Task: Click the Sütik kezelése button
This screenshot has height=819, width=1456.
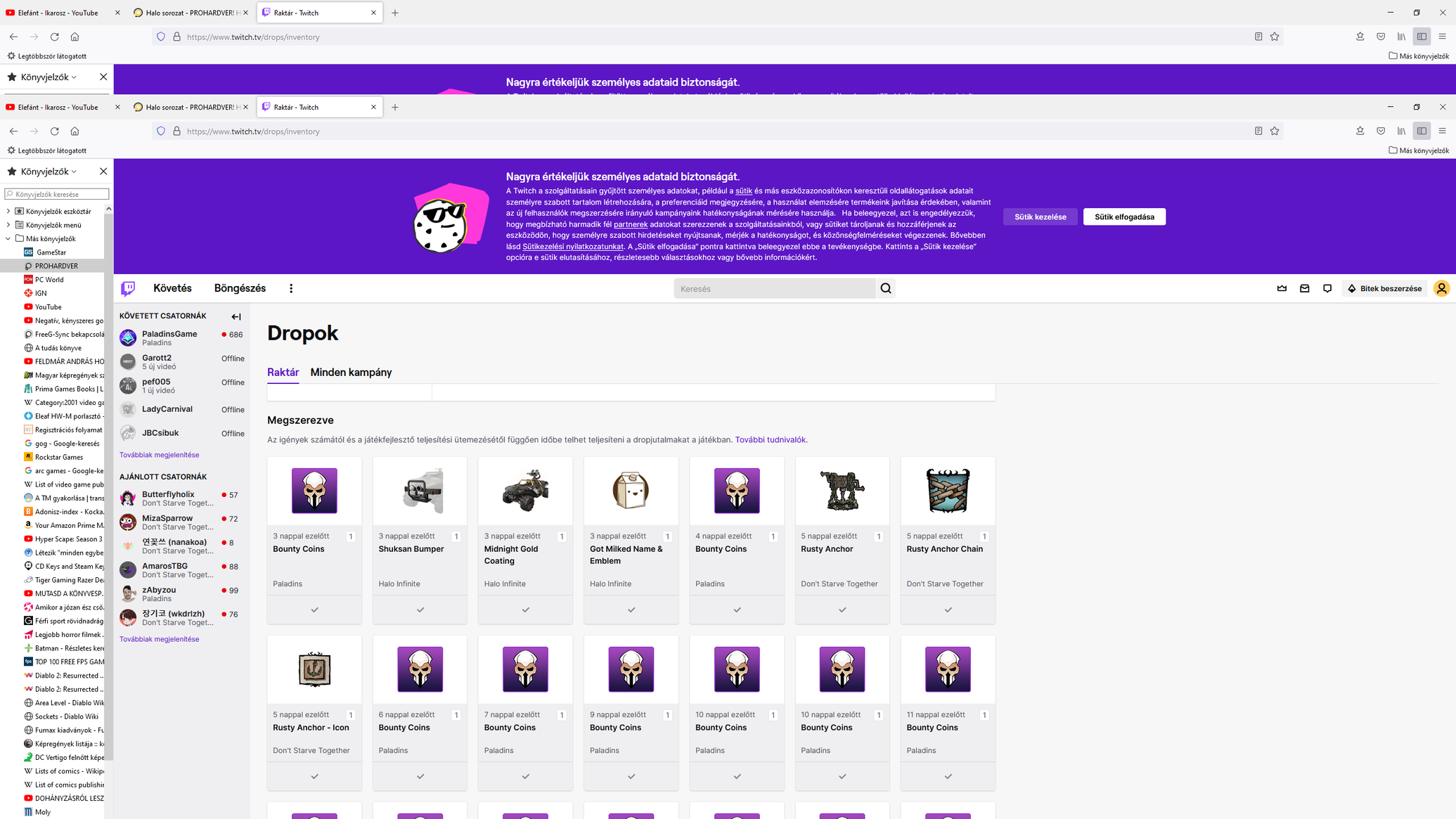Action: click(1040, 217)
